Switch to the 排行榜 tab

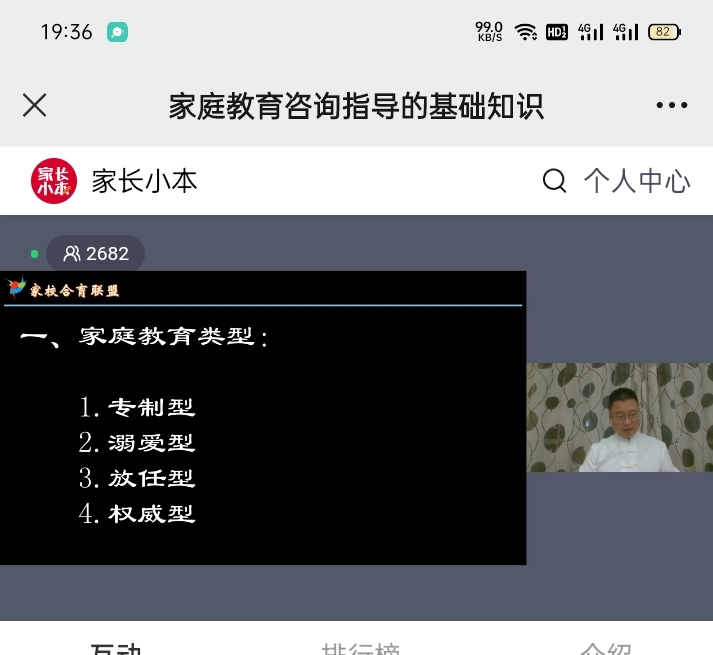click(x=361, y=648)
